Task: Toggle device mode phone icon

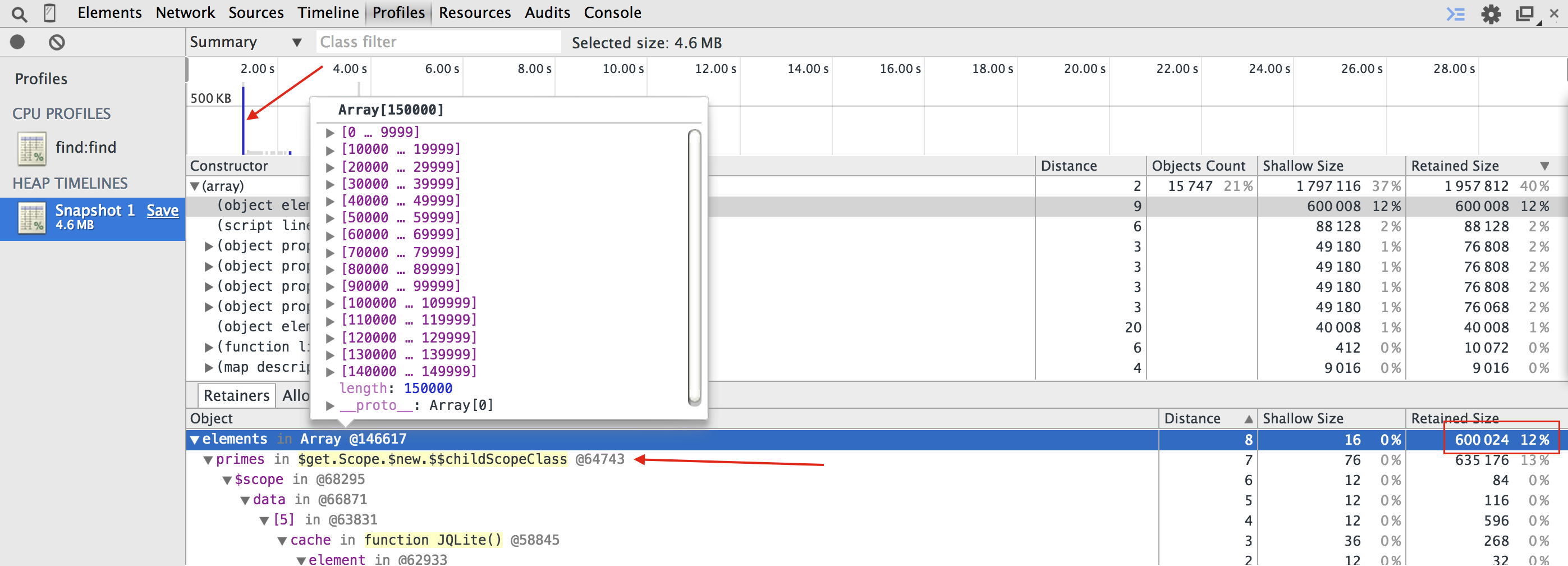Action: point(51,13)
